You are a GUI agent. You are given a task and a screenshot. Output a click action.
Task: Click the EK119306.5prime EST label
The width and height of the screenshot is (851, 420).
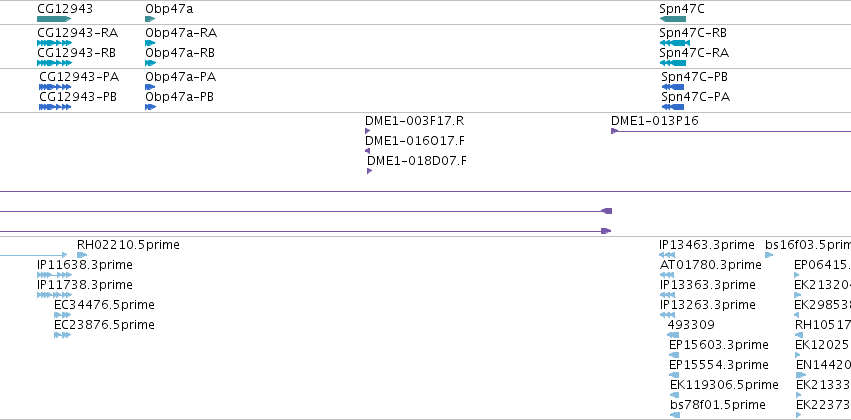point(724,385)
